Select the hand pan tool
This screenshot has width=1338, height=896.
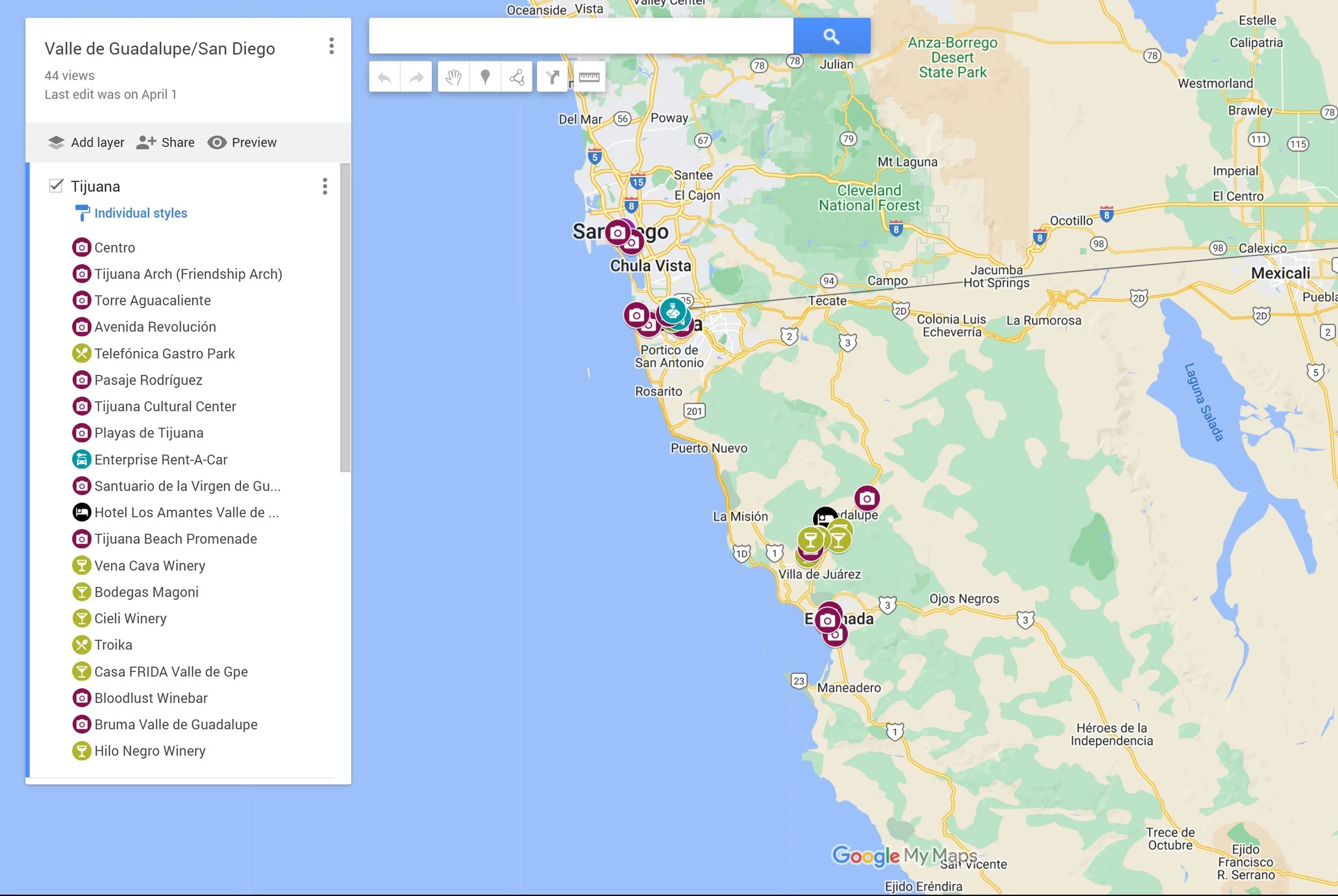click(453, 77)
